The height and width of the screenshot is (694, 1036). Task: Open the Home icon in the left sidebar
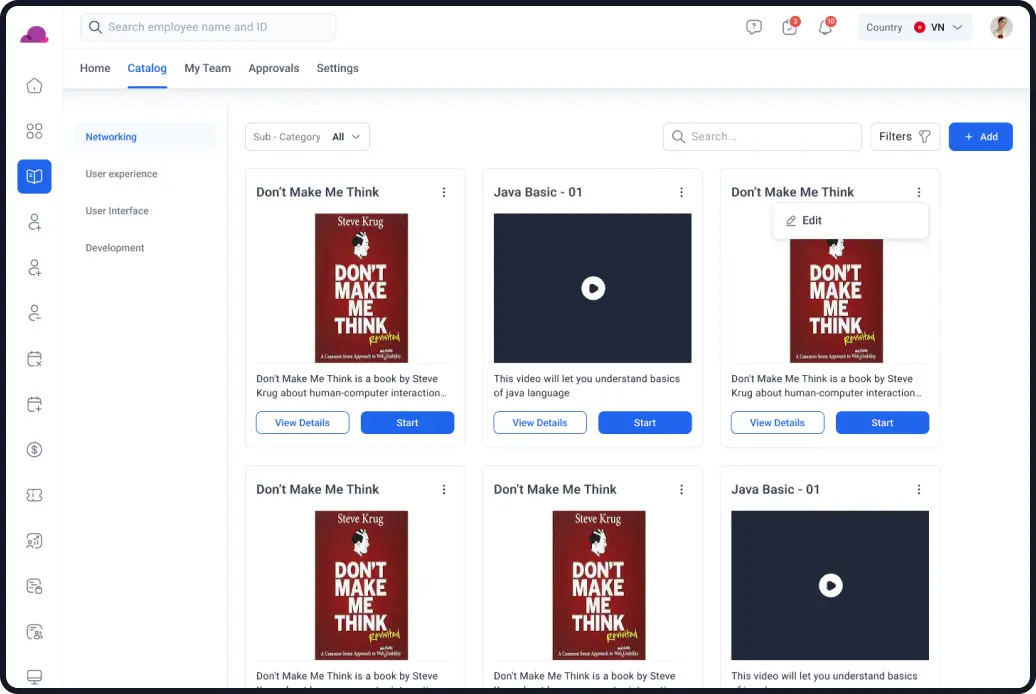click(x=34, y=85)
